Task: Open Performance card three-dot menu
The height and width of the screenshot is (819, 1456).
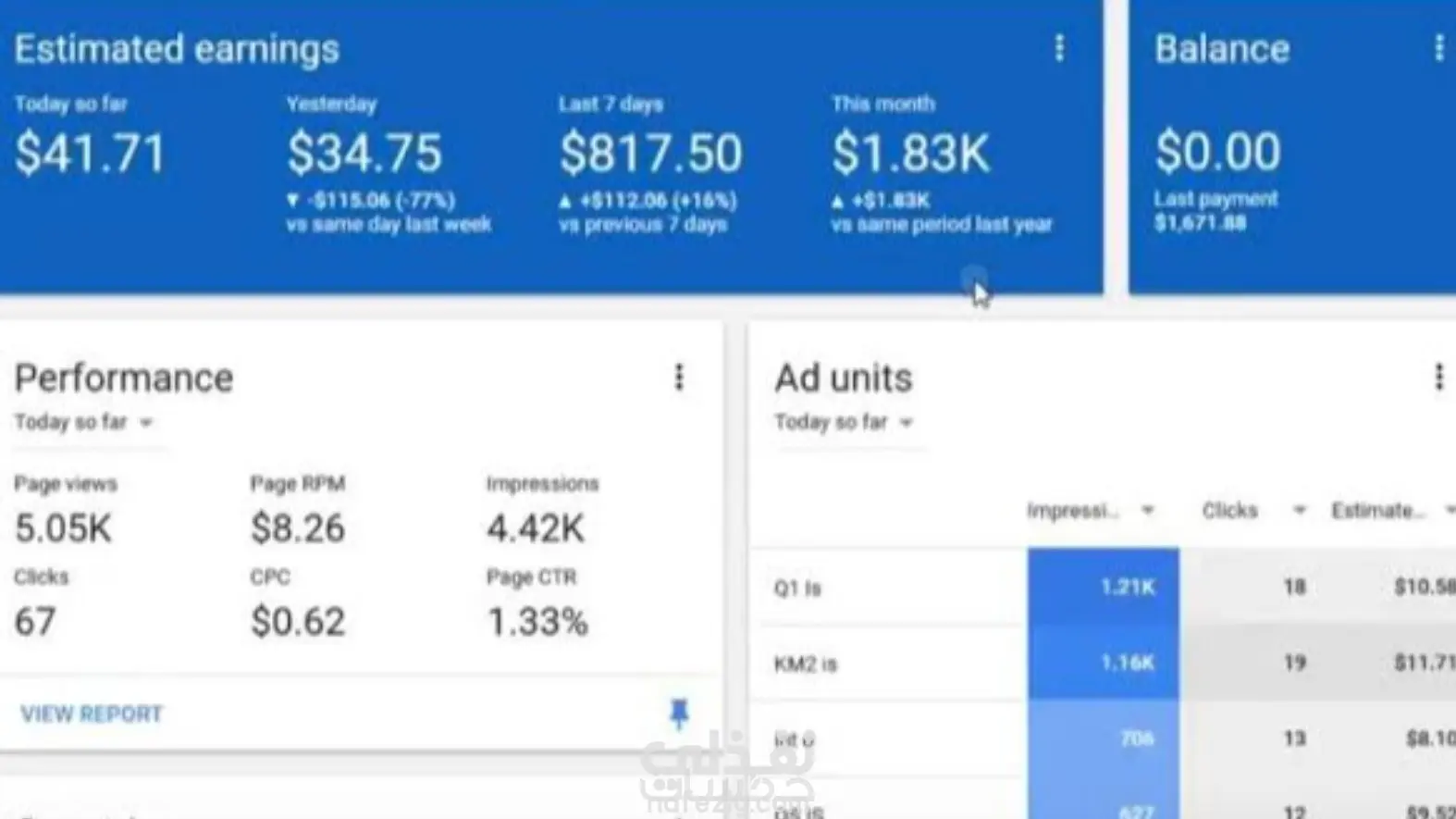Action: 679,377
